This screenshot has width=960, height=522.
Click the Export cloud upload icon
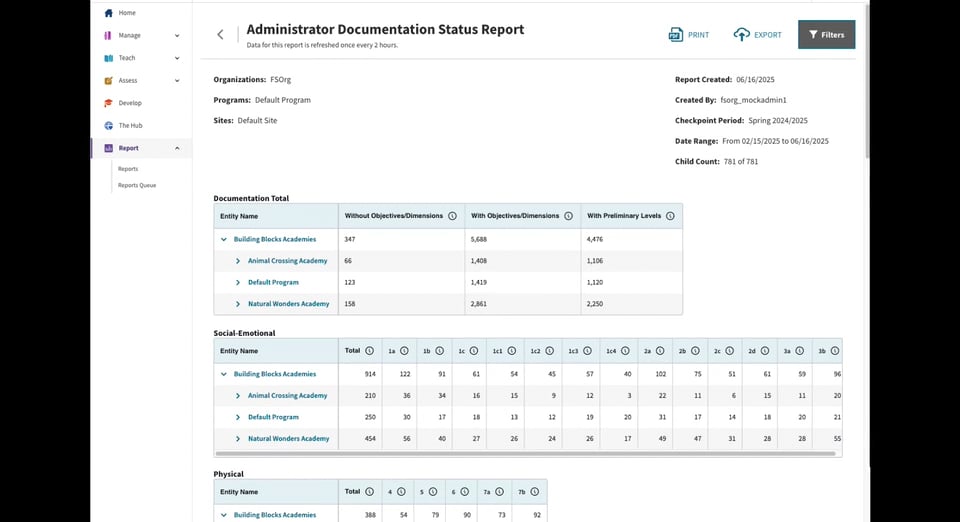point(741,35)
